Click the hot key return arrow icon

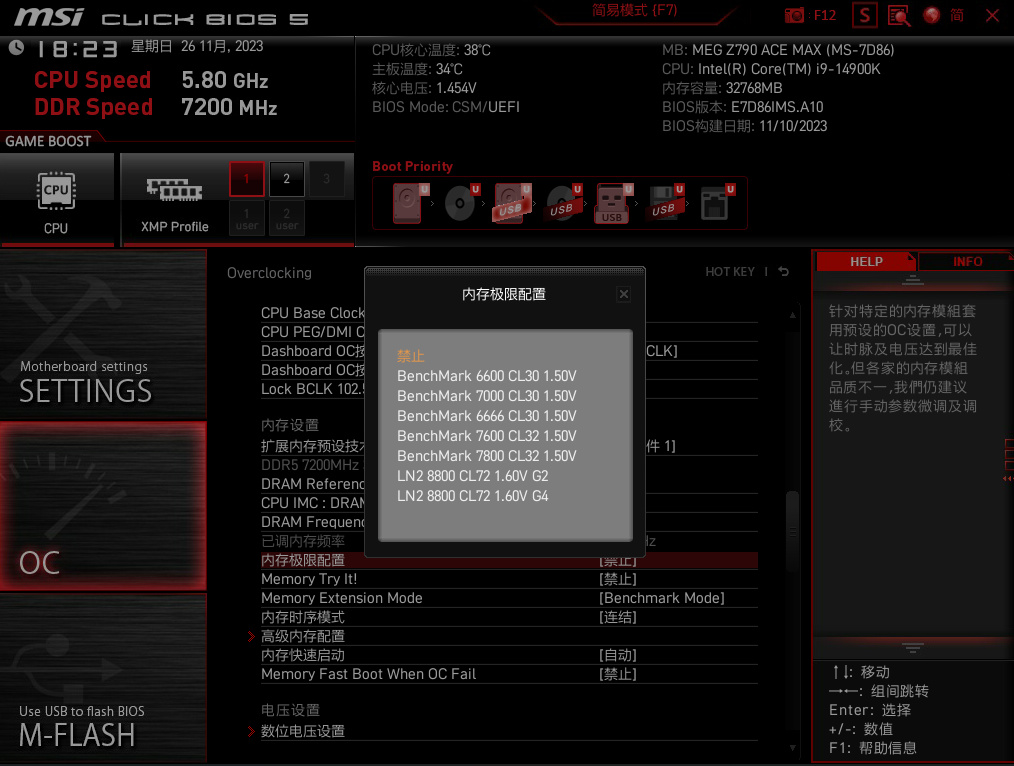click(x=784, y=271)
